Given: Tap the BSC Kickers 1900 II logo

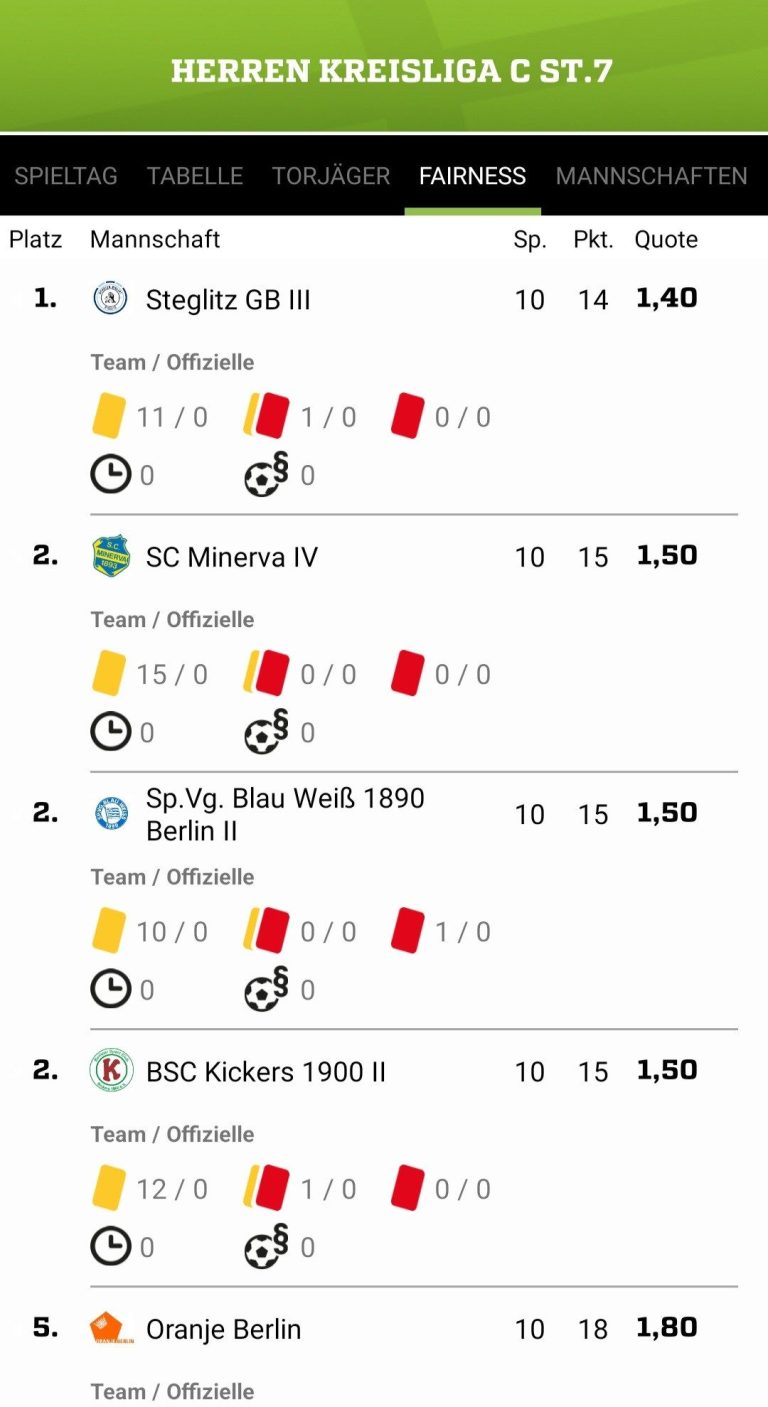Looking at the screenshot, I should (x=111, y=1071).
